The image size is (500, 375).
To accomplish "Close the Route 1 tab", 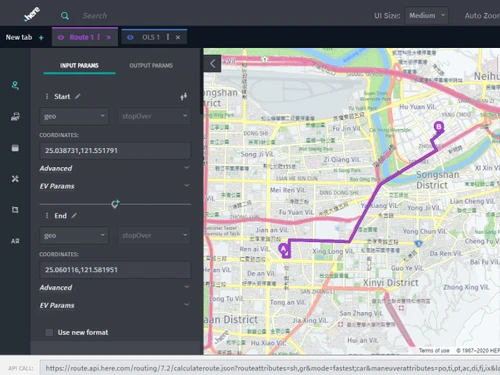I will (x=109, y=37).
